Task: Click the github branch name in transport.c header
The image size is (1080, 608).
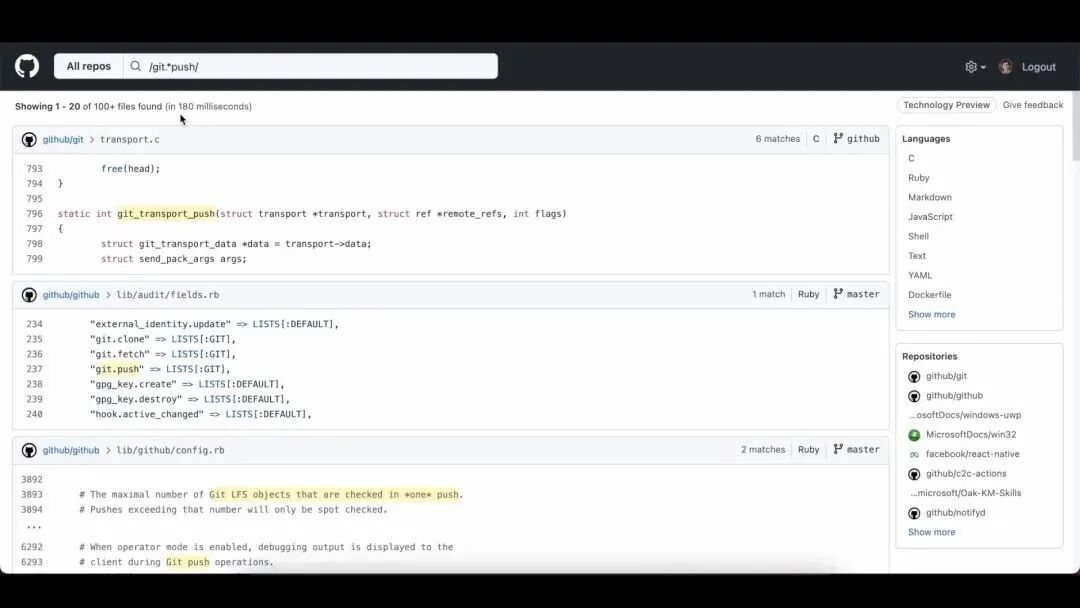Action: coord(863,138)
